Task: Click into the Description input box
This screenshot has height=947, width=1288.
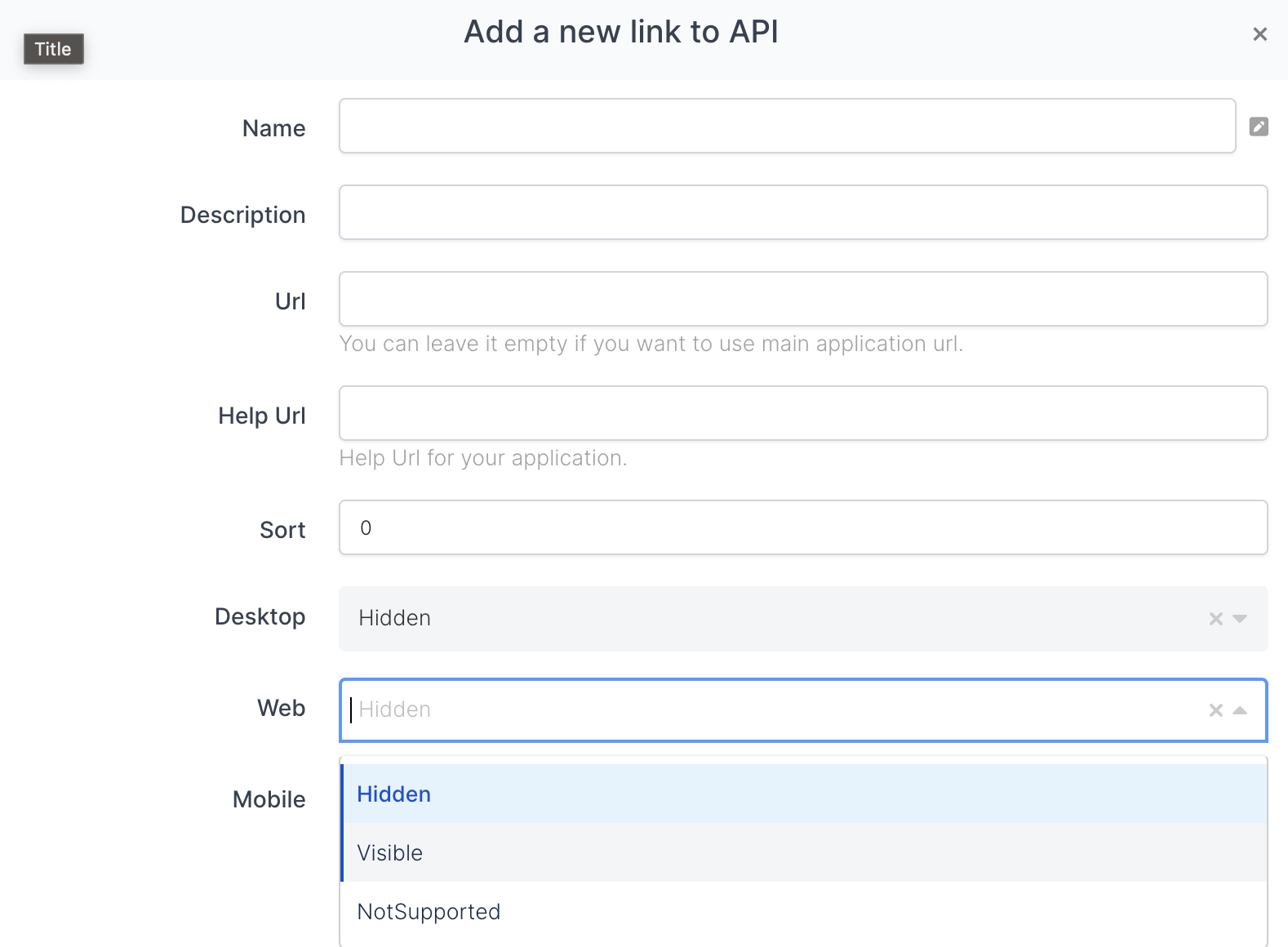Action: pos(803,212)
